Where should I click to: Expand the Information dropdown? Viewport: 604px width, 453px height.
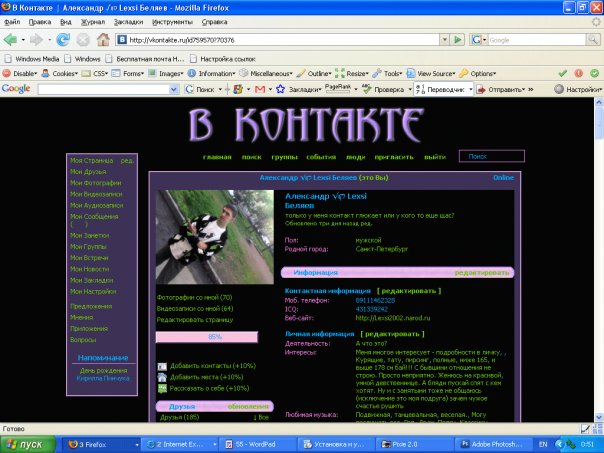(212, 73)
